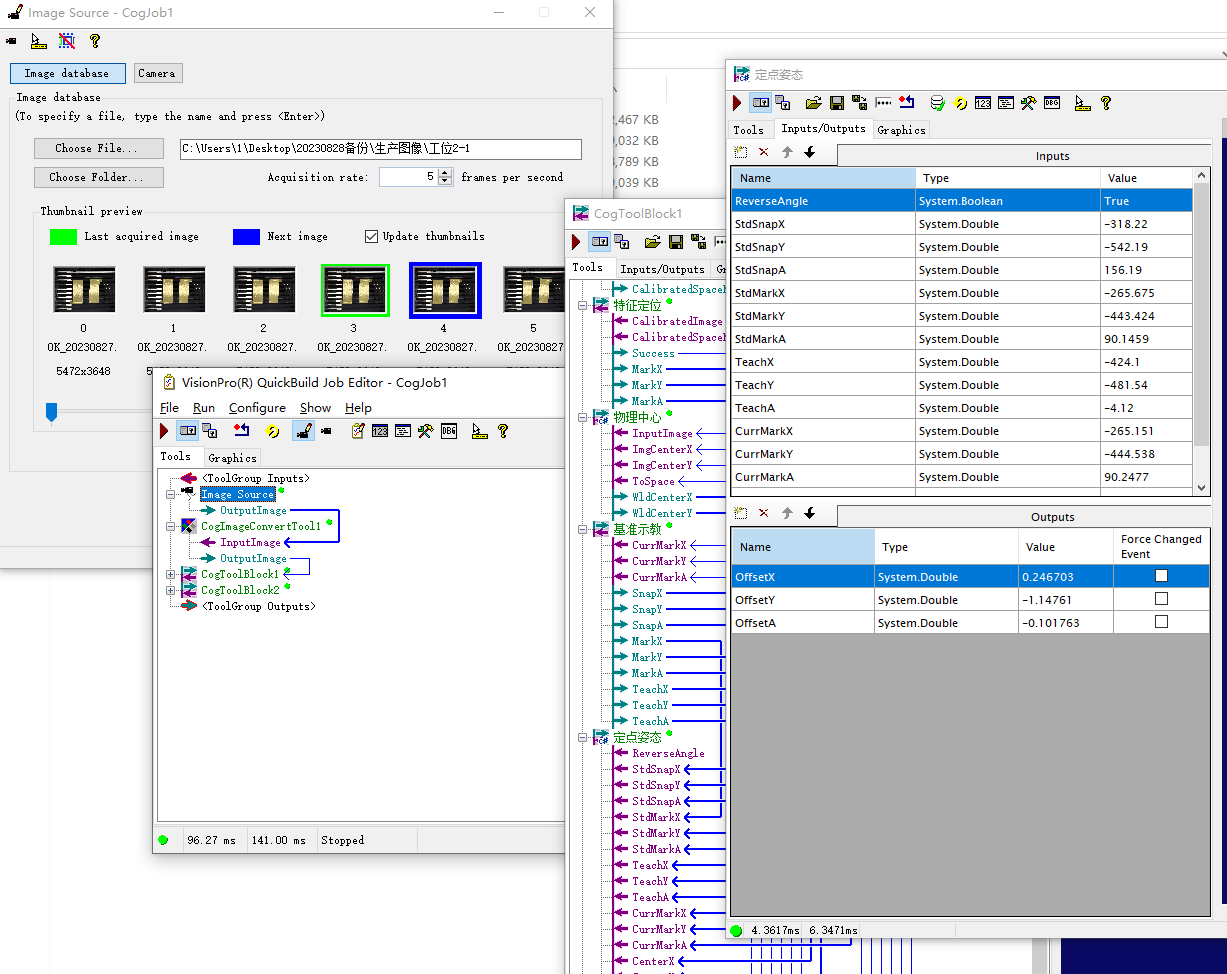The height and width of the screenshot is (974, 1227).
Task: Click the Choose File... button
Action: 98,148
